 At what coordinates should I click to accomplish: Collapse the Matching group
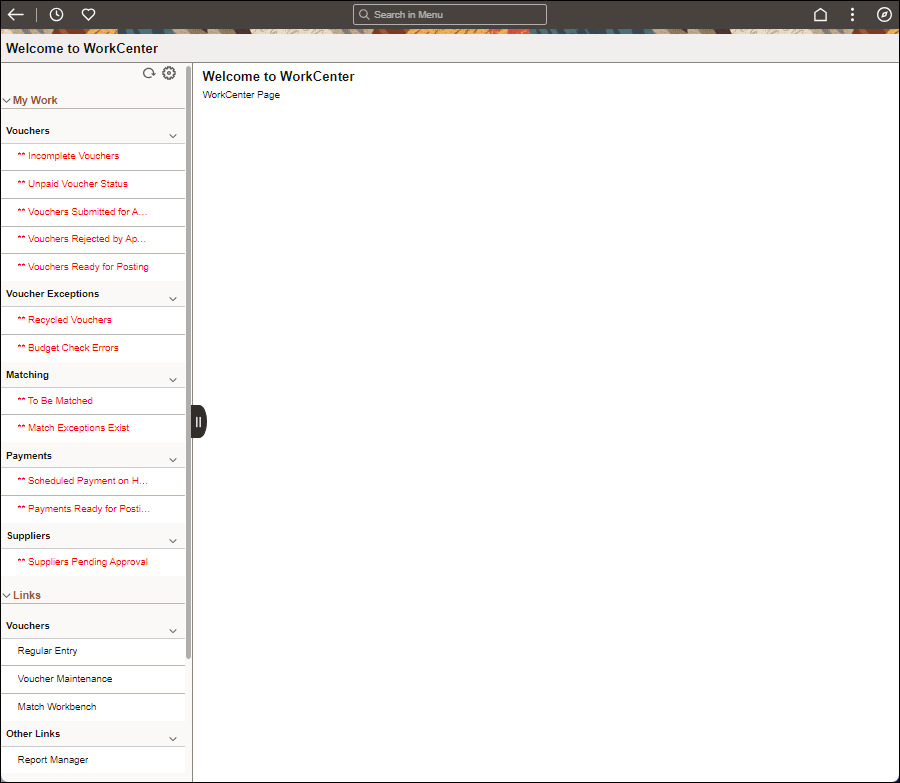[x=173, y=380]
